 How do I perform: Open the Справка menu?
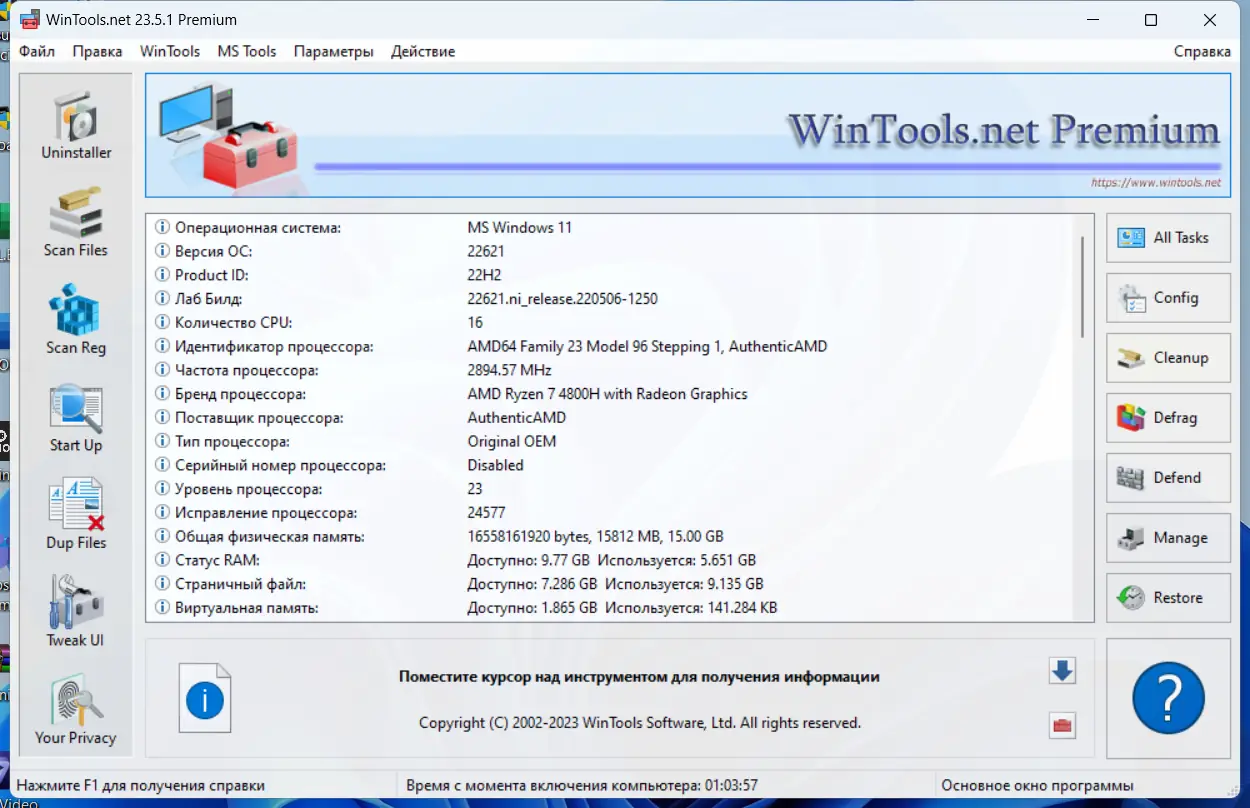pos(1202,51)
